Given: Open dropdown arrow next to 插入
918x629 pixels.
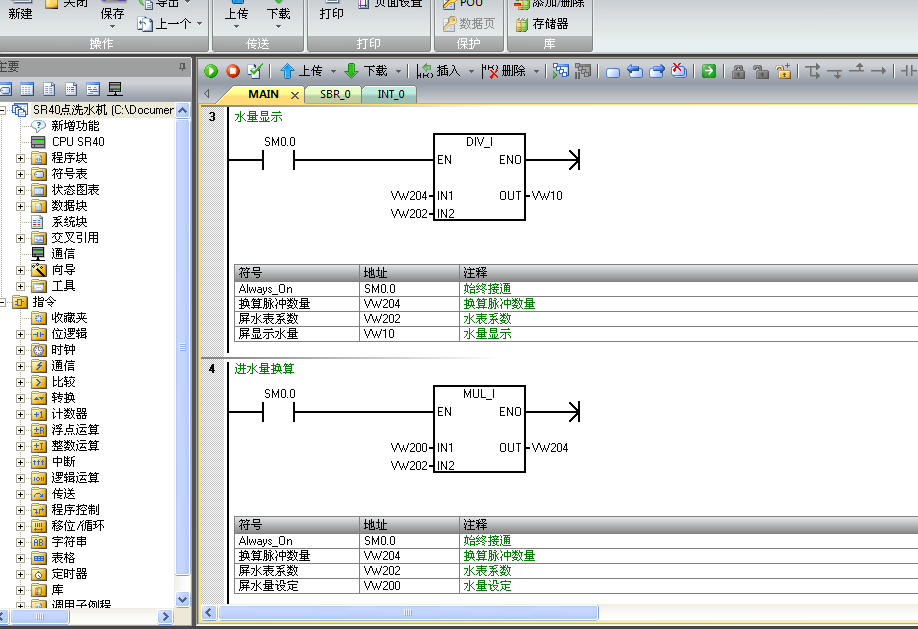Looking at the screenshot, I should coord(471,71).
